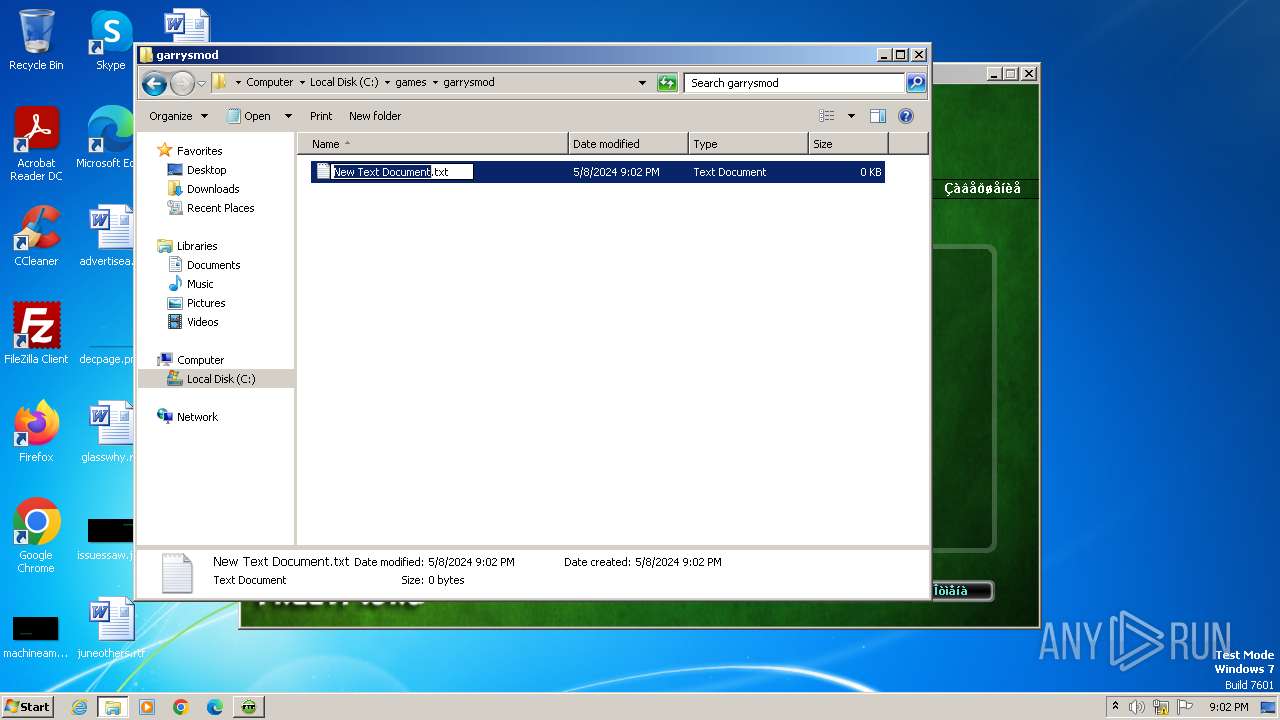Sort by the Size column header
1280x720 pixels.
tap(848, 144)
